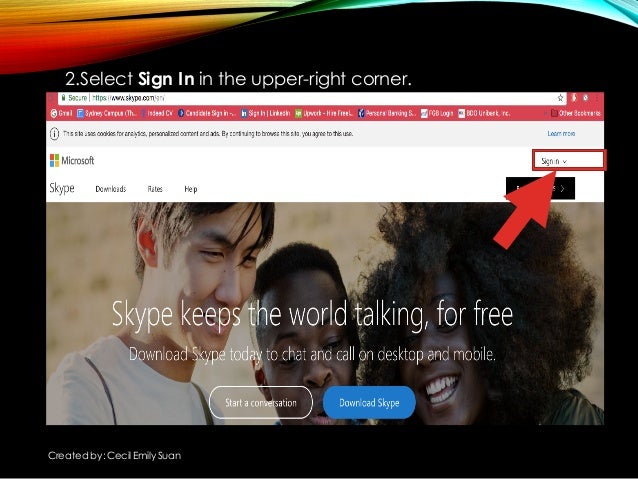The height and width of the screenshot is (479, 638).
Task: Click the Start a conversation button
Action: point(261,402)
